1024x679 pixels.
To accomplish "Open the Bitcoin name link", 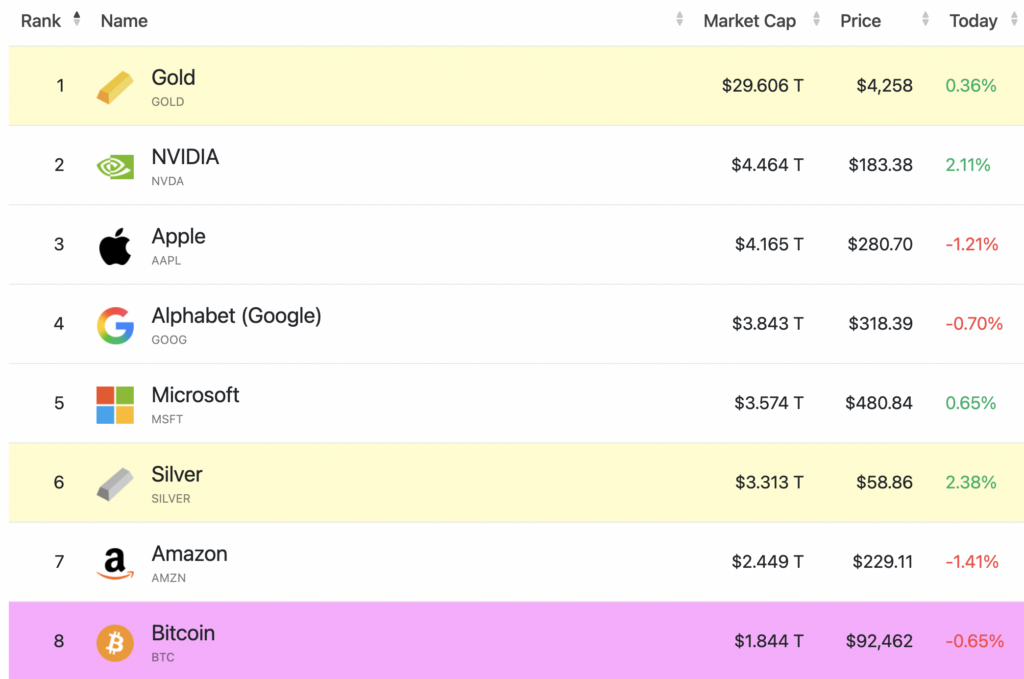I will tap(182, 633).
